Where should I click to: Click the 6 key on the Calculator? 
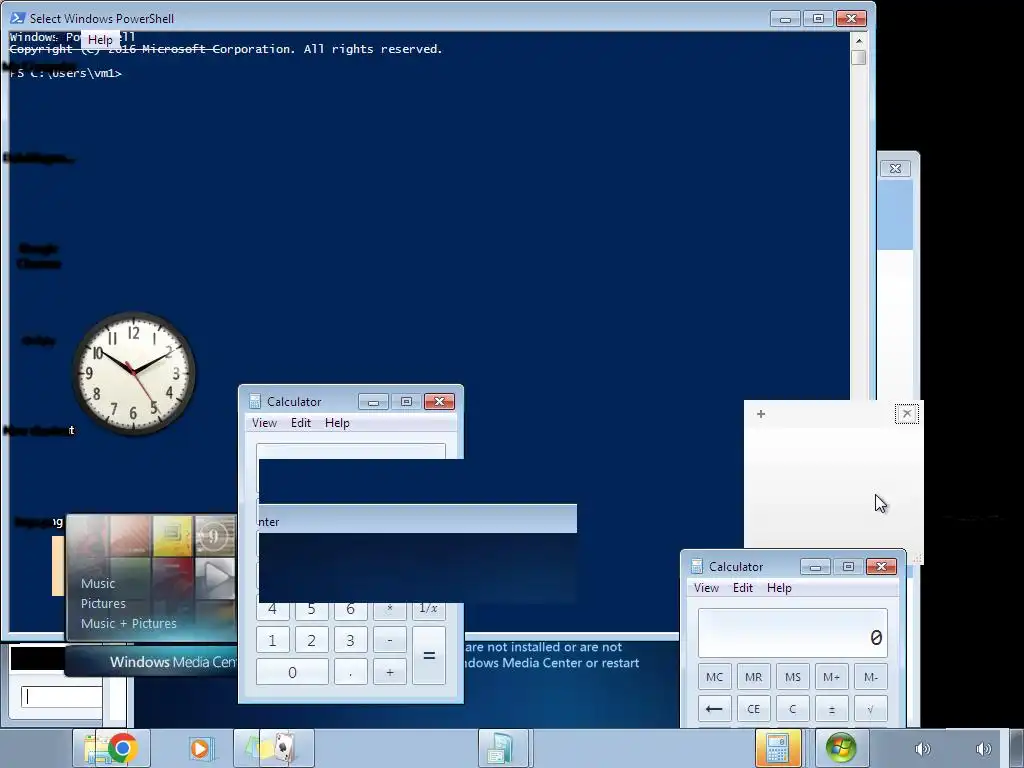pos(350,611)
